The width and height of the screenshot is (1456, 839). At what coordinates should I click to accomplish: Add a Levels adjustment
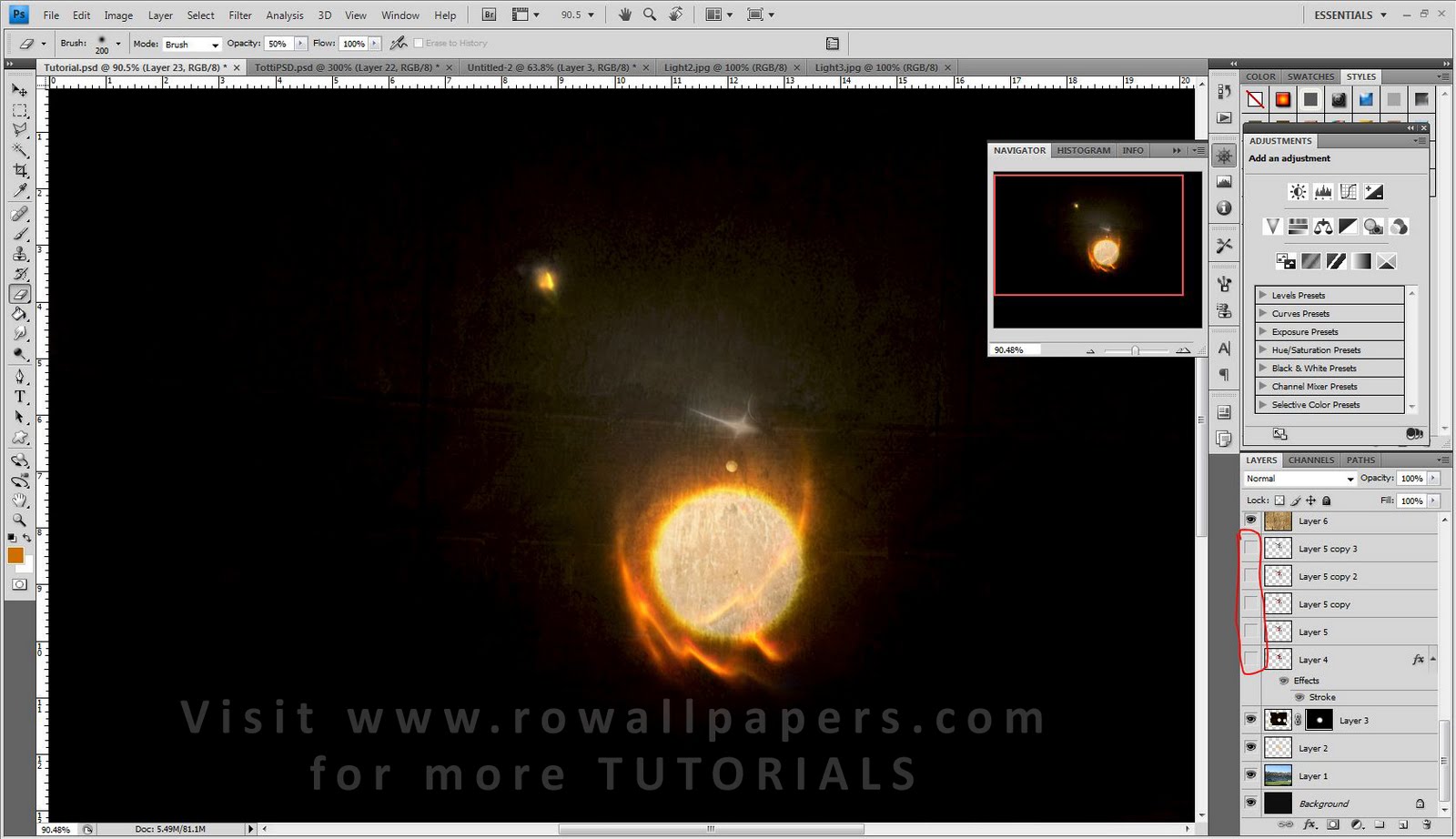click(x=1323, y=192)
